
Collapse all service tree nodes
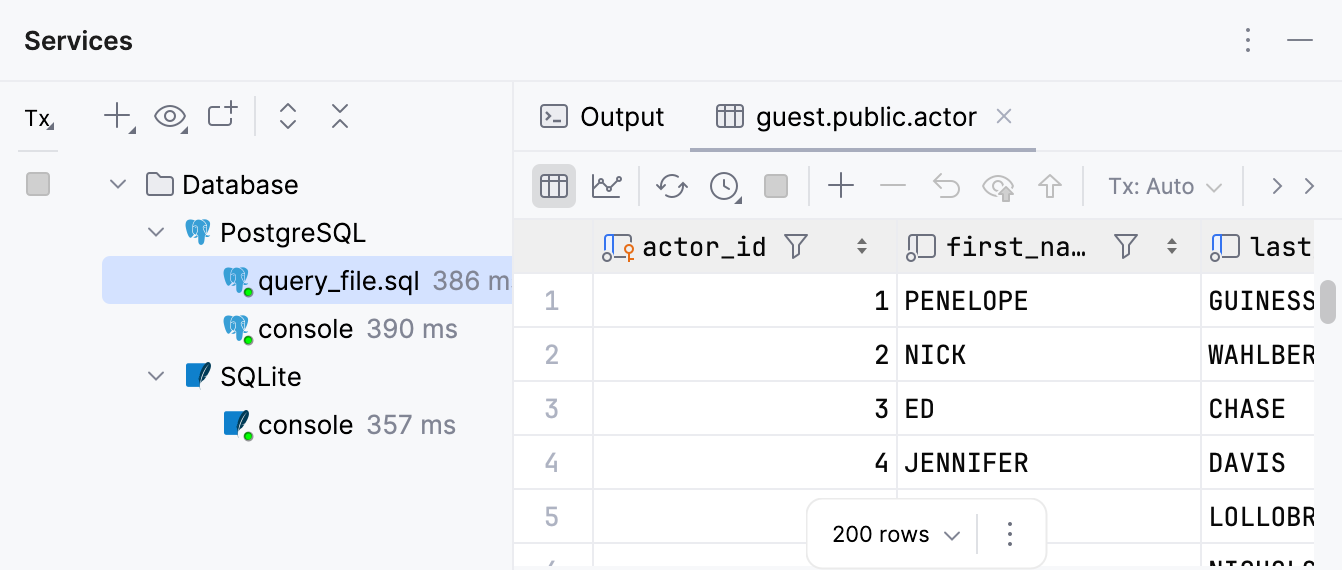click(x=340, y=116)
